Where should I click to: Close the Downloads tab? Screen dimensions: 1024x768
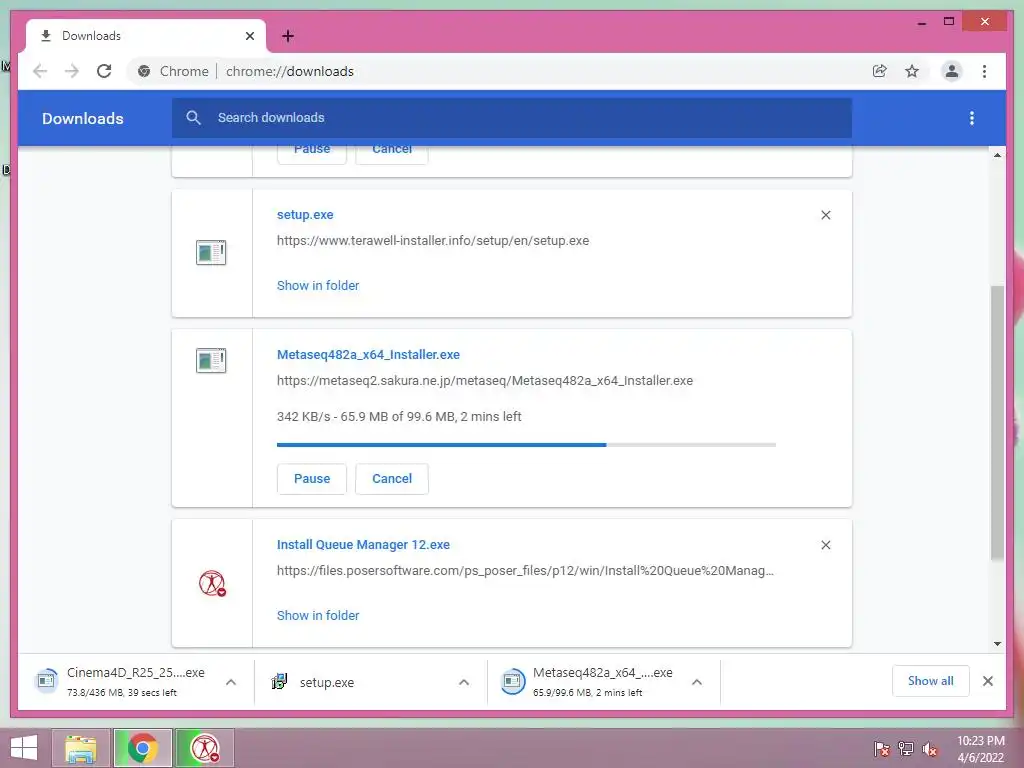(x=249, y=36)
